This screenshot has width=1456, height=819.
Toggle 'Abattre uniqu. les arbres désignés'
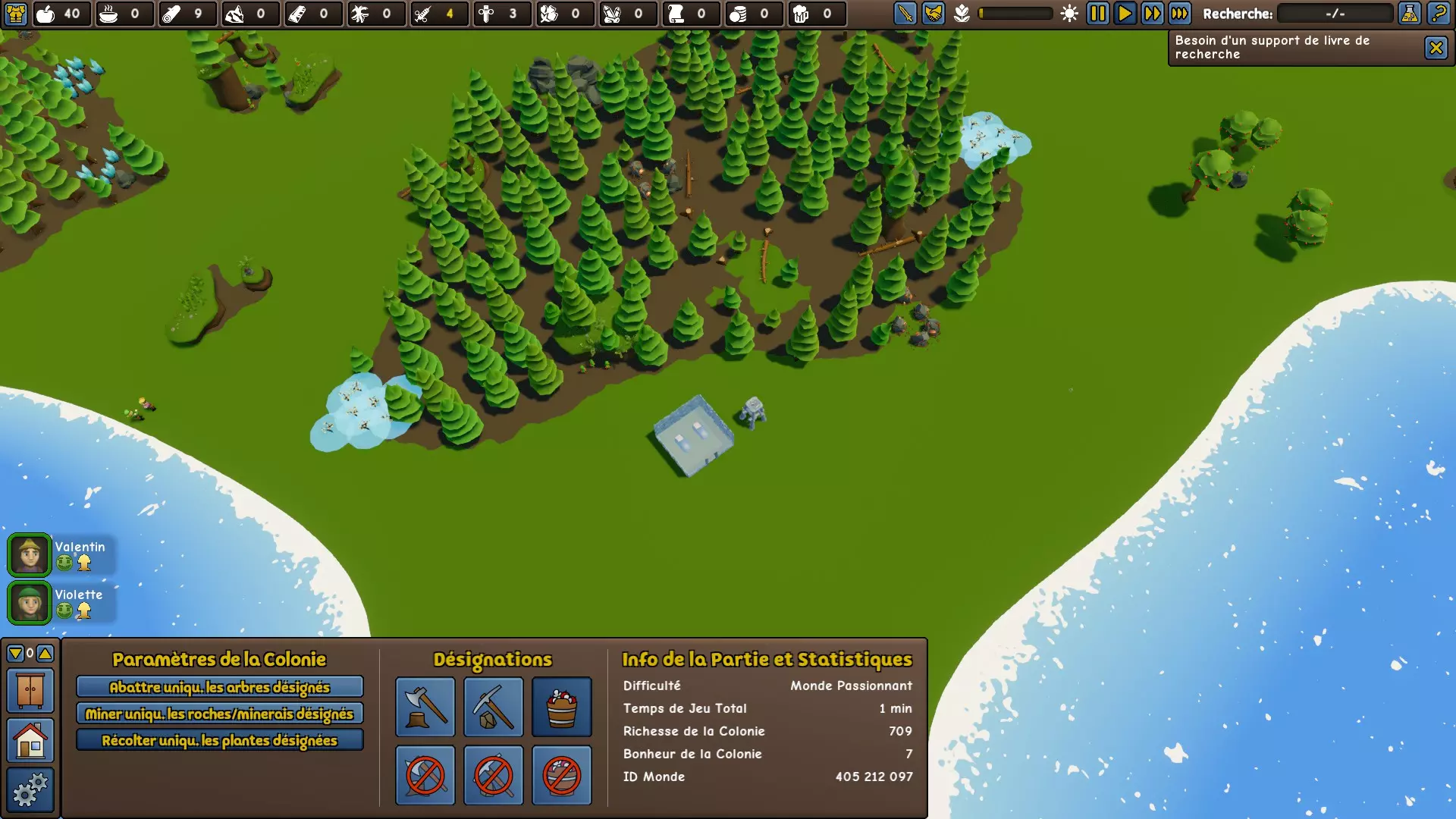click(x=219, y=687)
